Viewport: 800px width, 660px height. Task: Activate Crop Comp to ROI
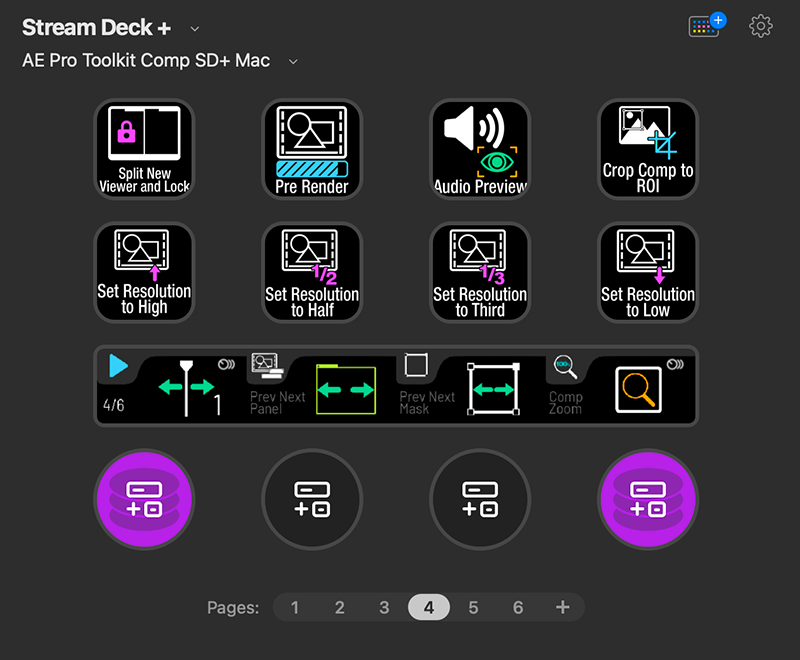[647, 149]
